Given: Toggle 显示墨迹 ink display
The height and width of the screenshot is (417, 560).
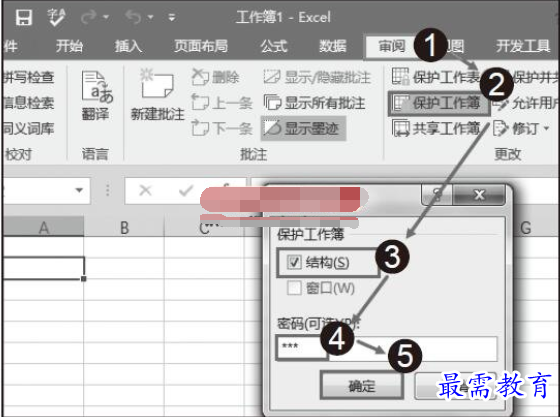Looking at the screenshot, I should pos(304,129).
